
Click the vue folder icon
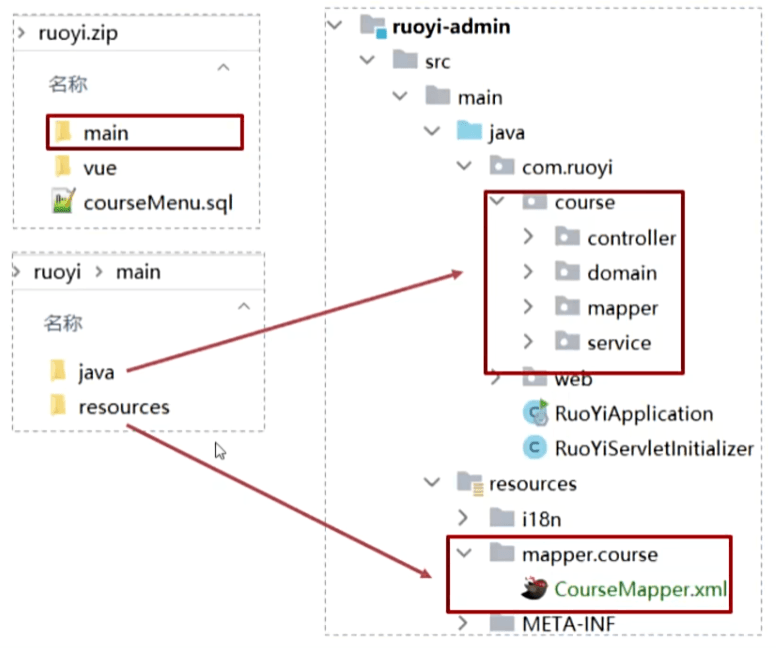click(63, 166)
